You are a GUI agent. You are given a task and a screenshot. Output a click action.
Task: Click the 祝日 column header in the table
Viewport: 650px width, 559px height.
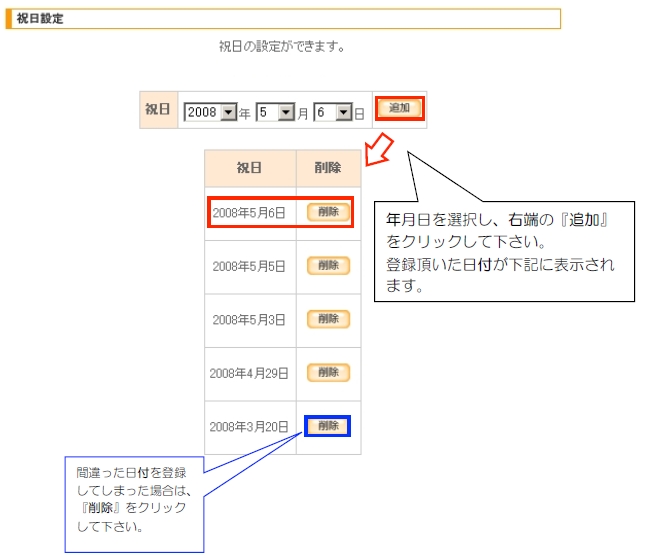point(250,168)
